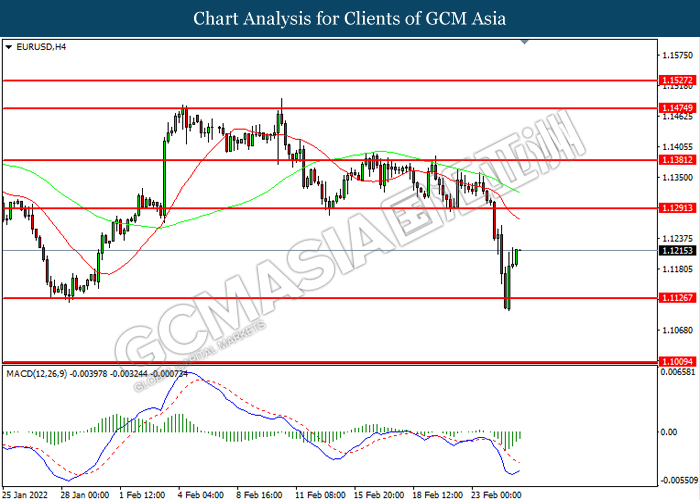Screen dimensions: 700x500
Task: Select the 1.10094 support price label
Action: click(x=677, y=362)
